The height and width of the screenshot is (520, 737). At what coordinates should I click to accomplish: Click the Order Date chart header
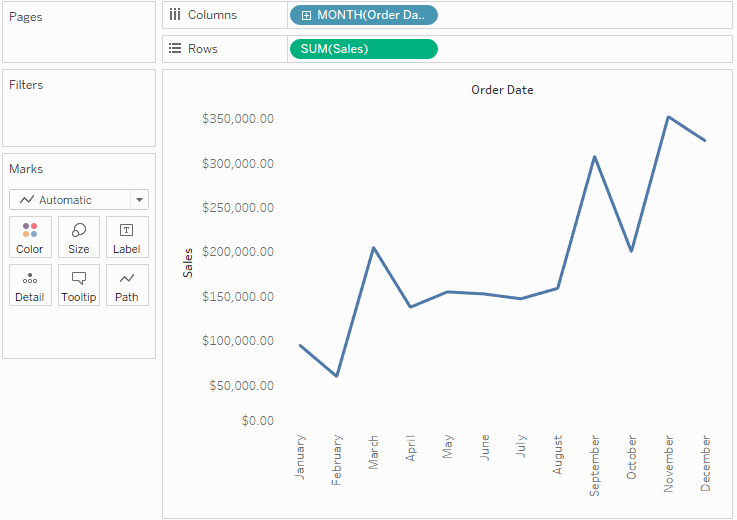pos(502,90)
